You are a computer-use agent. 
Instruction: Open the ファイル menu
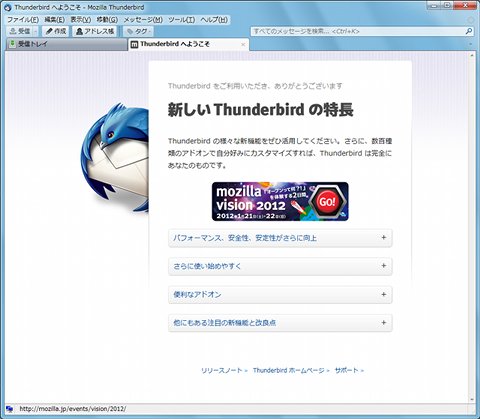coord(23,20)
